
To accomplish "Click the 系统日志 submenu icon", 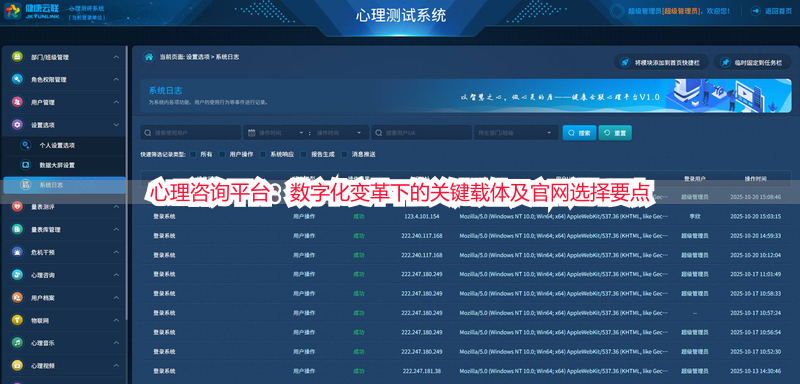I will coord(25,185).
